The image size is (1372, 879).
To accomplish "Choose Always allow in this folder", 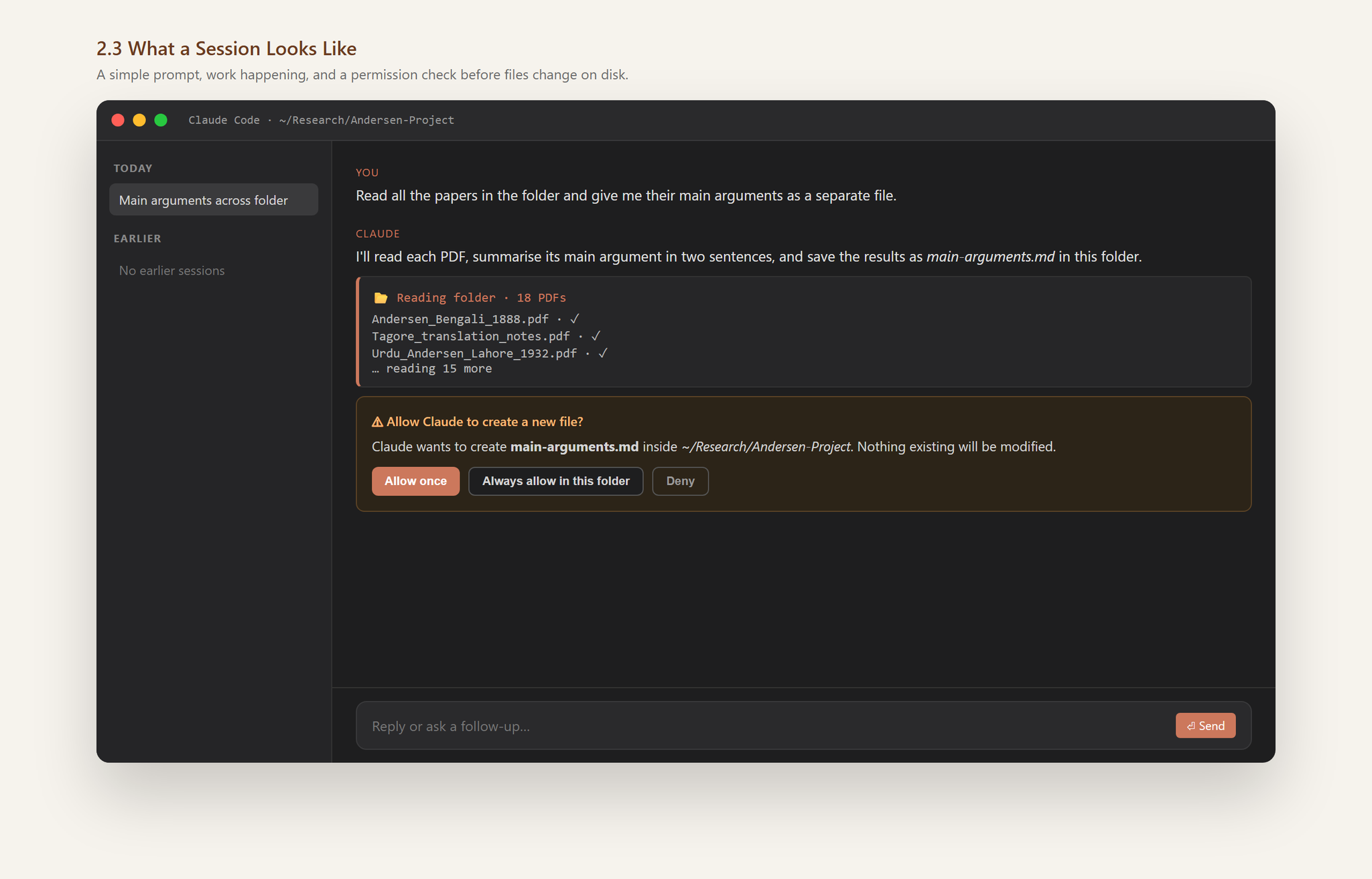I will [556, 481].
